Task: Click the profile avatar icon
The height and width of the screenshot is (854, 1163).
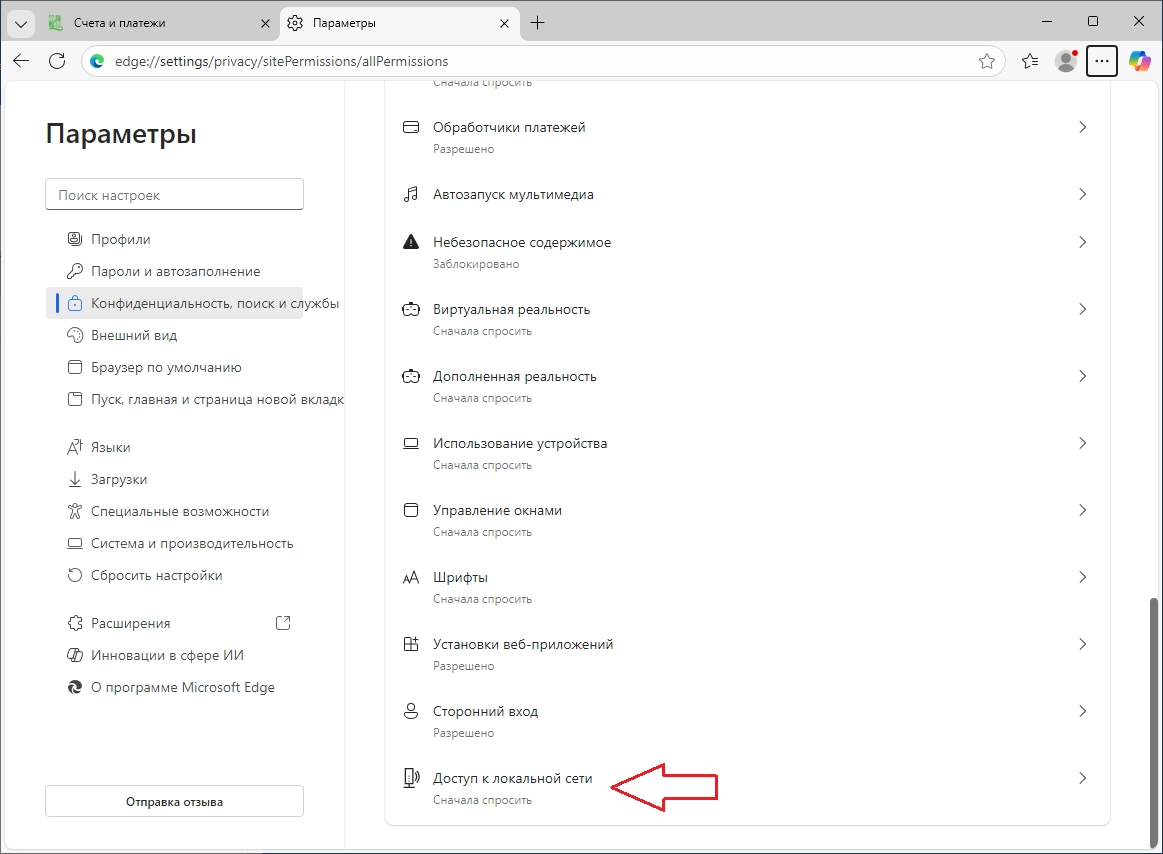Action: pyautogui.click(x=1066, y=61)
